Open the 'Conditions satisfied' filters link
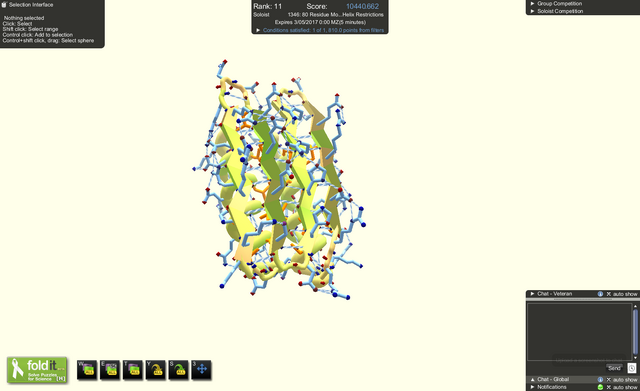This screenshot has height=391, width=640. click(x=323, y=30)
